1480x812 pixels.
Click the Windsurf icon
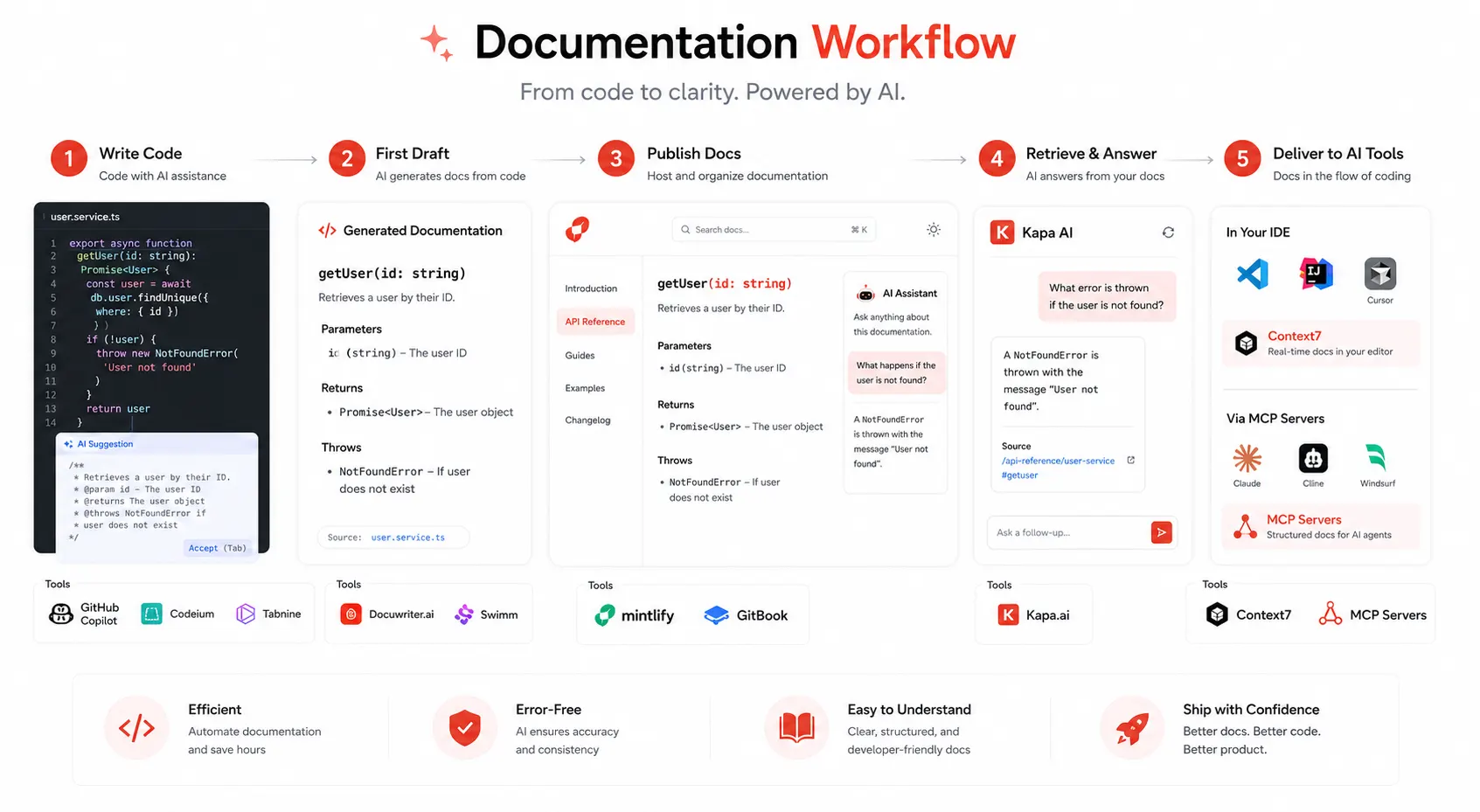click(1377, 458)
